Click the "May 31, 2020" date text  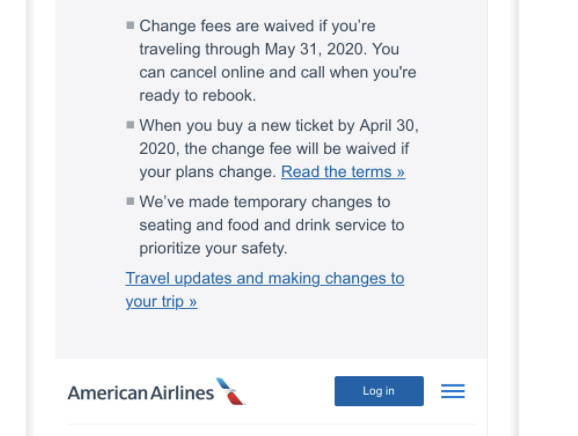315,49
